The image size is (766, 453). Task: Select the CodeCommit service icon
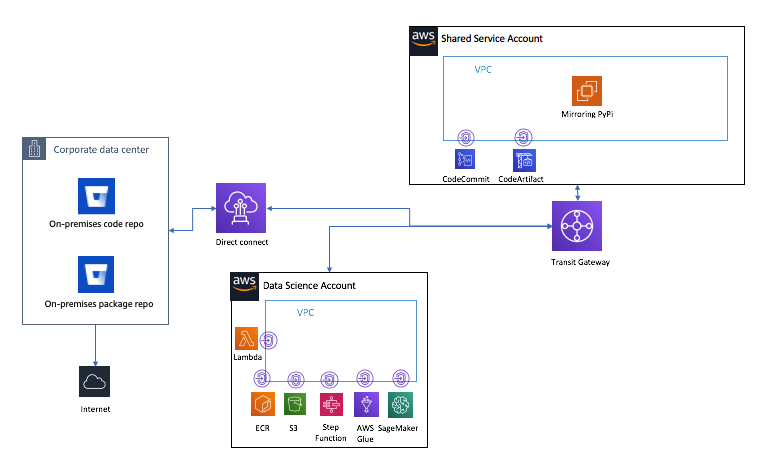point(465,159)
